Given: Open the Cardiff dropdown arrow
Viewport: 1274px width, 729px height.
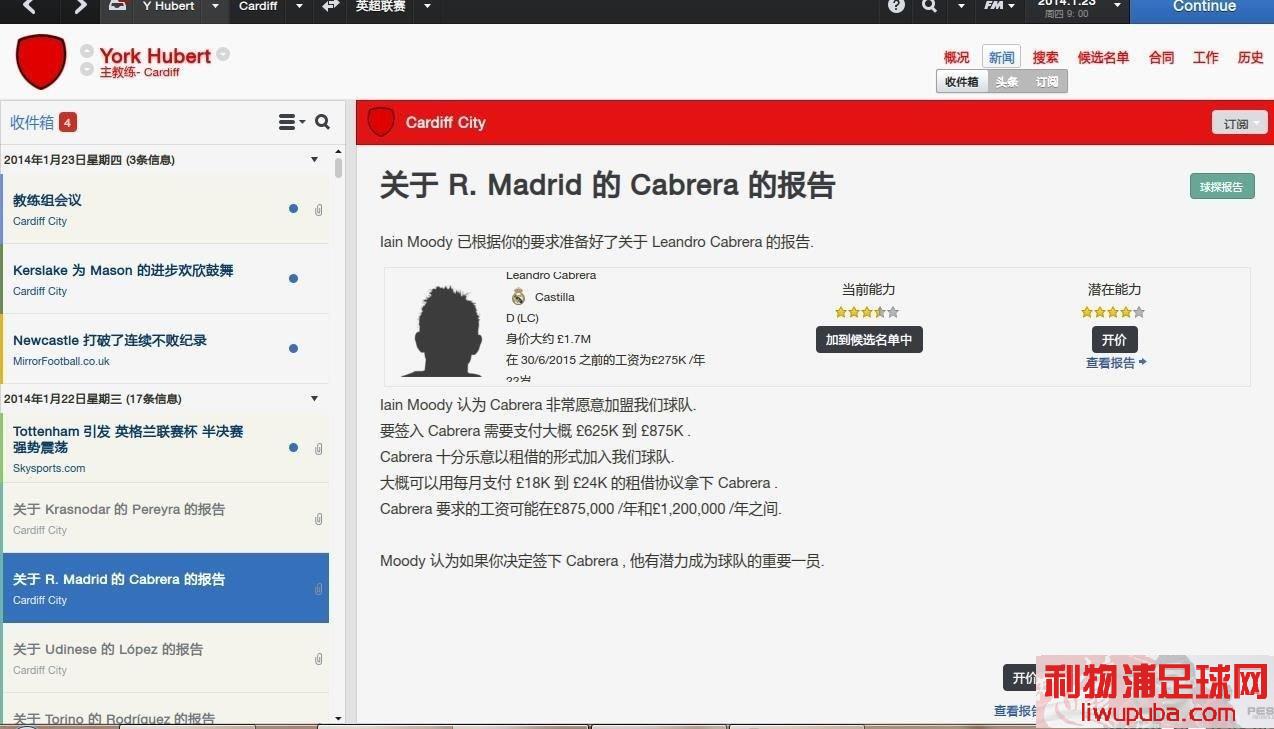Looking at the screenshot, I should 298,7.
